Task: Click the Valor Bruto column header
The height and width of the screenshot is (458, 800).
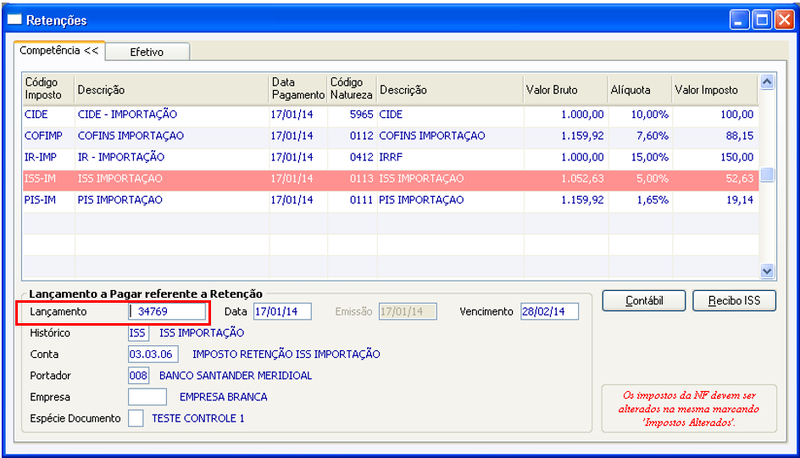Action: (x=565, y=90)
